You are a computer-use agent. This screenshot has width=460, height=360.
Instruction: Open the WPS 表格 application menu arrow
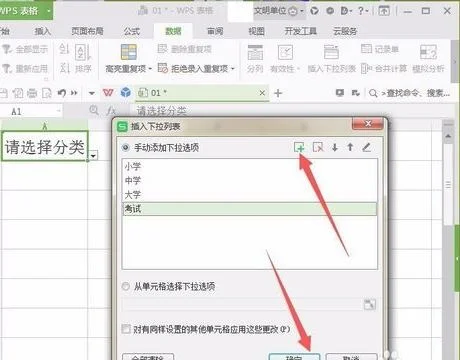(x=49, y=11)
